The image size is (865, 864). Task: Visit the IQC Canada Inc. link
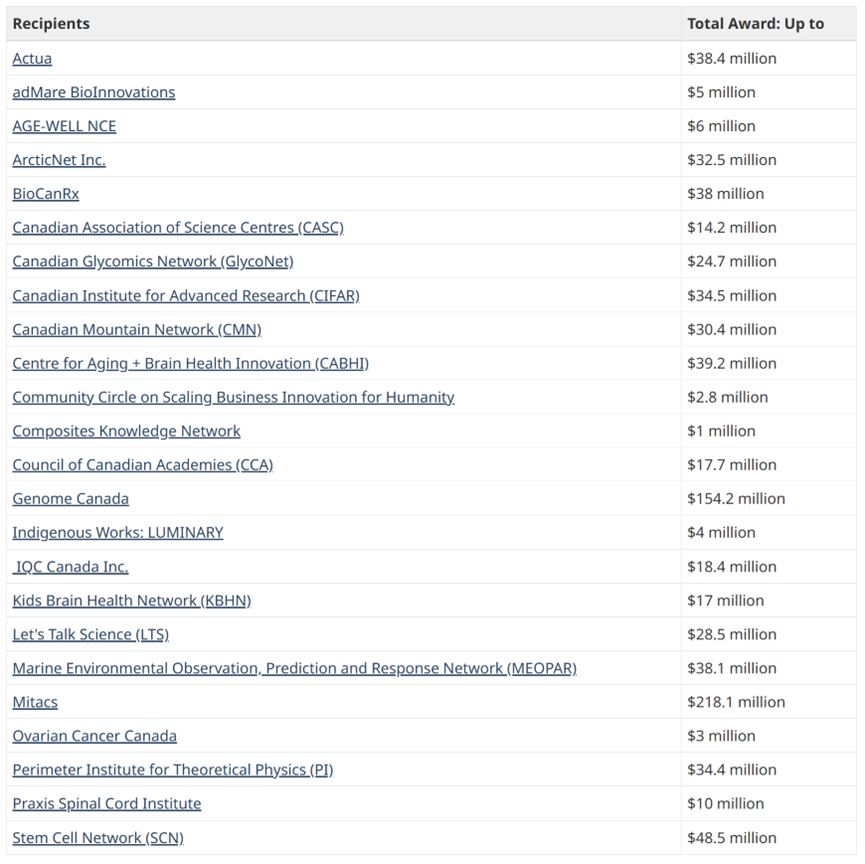pos(71,567)
